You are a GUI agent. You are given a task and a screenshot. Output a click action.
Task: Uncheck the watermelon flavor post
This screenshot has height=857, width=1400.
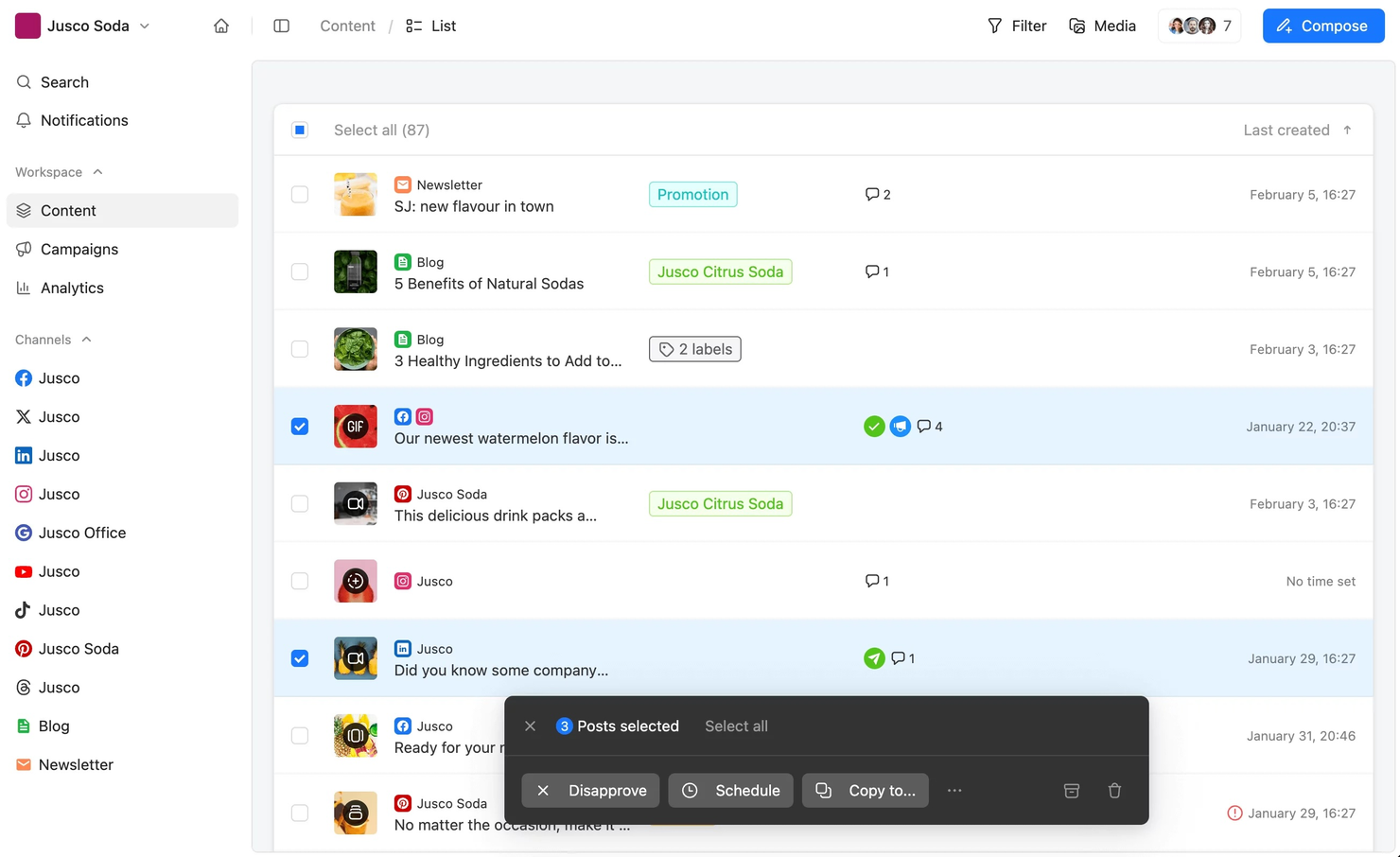point(300,427)
